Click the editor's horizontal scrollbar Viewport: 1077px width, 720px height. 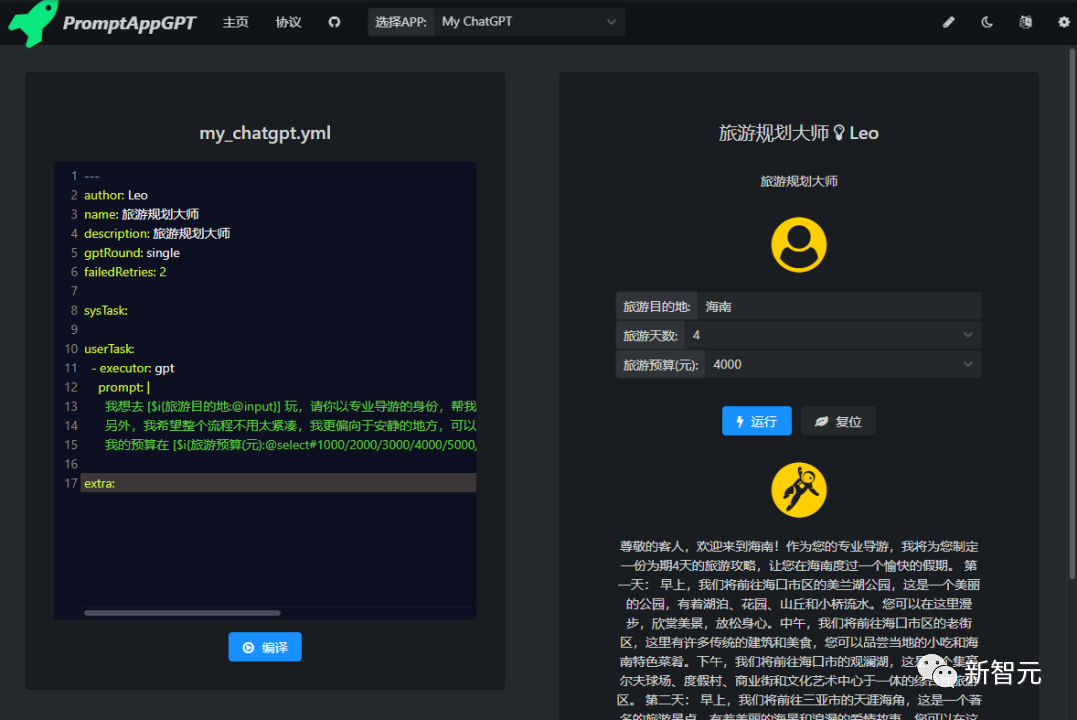180,612
